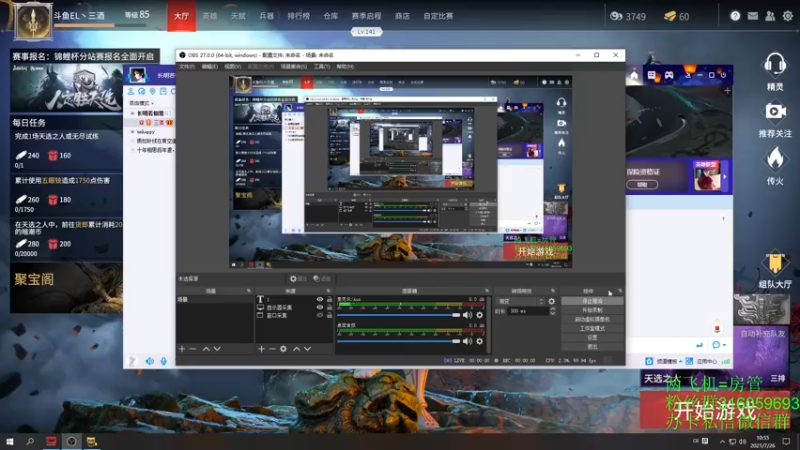The image size is (800, 450).
Task: Open Windows taskbar search
Action: (30, 441)
